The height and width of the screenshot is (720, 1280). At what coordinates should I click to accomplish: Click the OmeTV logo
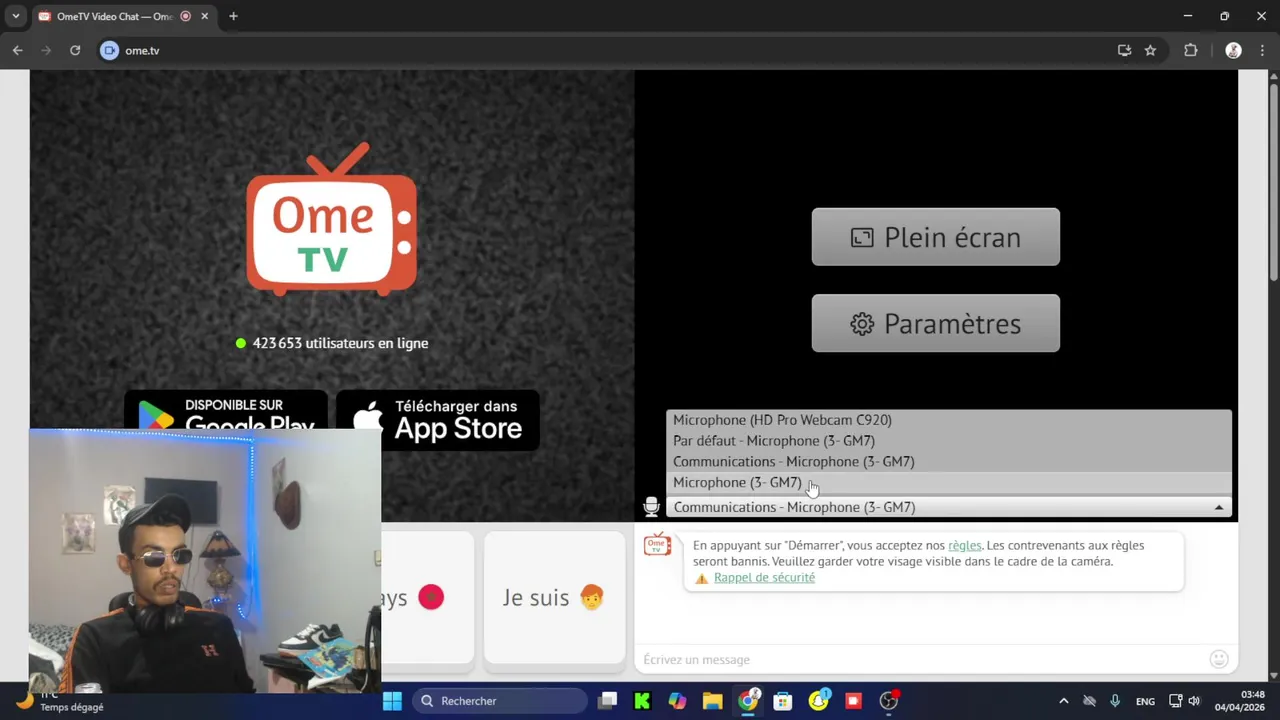tap(331, 220)
